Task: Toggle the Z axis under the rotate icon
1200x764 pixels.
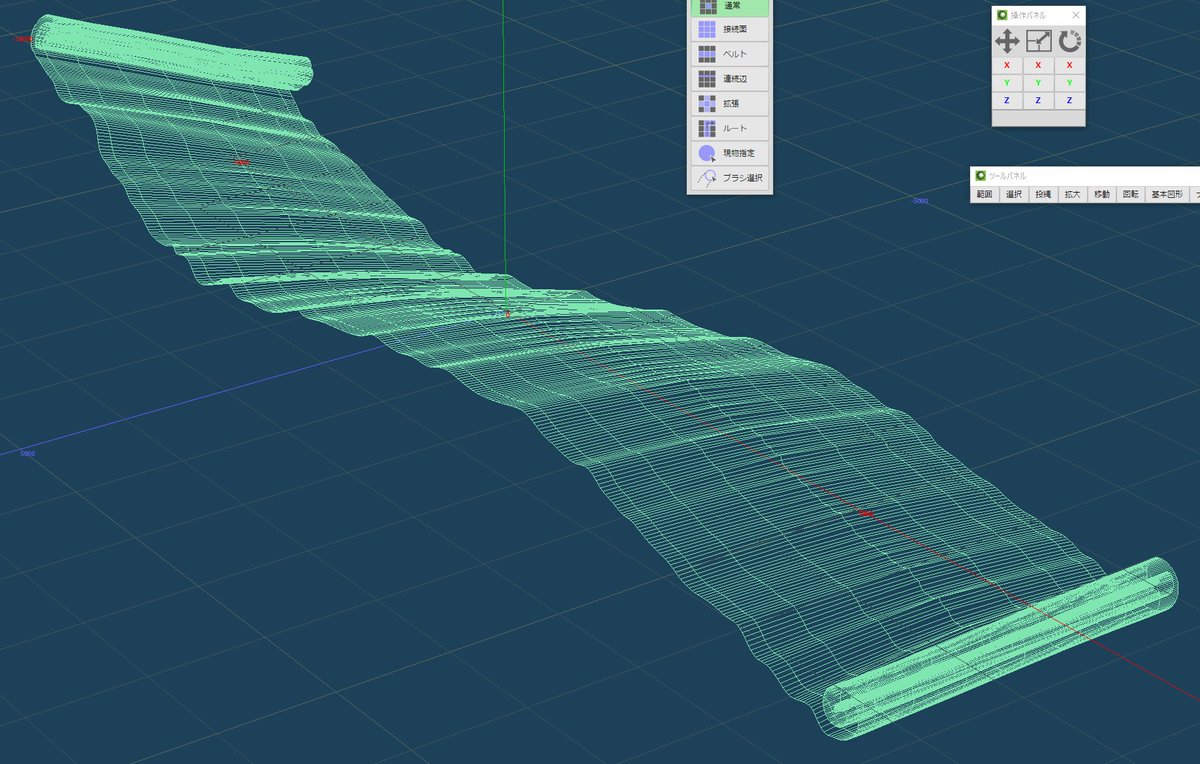Action: pyautogui.click(x=1070, y=101)
